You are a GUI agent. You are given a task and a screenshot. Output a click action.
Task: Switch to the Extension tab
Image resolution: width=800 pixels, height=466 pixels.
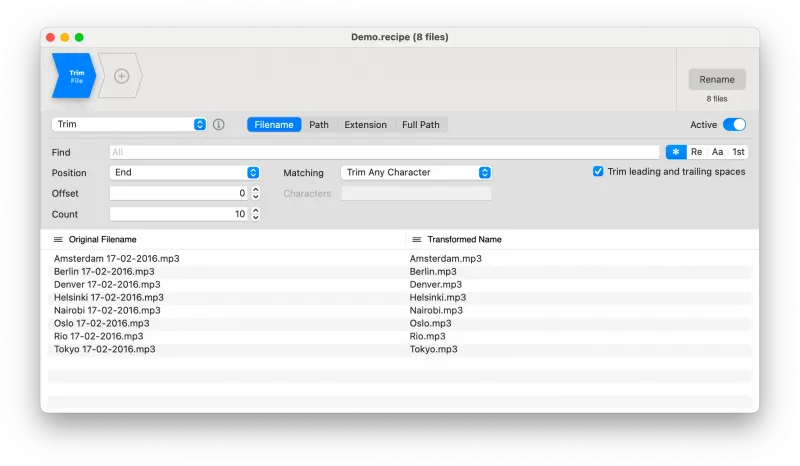(x=365, y=125)
